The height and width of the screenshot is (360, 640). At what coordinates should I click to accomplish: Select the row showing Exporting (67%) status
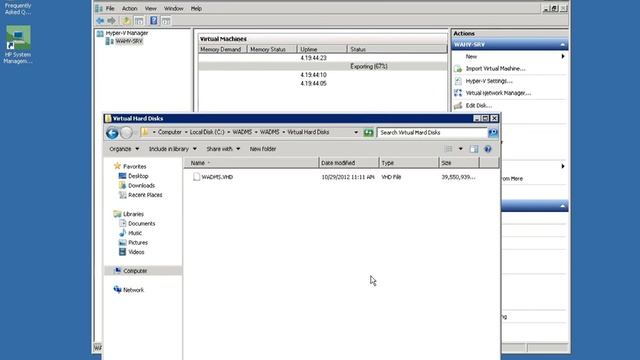[x=323, y=67]
